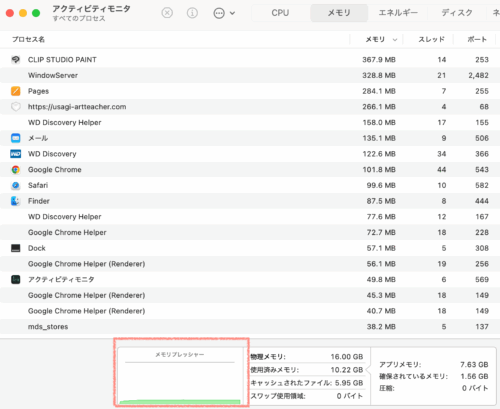Open the エネルギー tab
Viewport: 500px width, 409px height.
pos(398,13)
